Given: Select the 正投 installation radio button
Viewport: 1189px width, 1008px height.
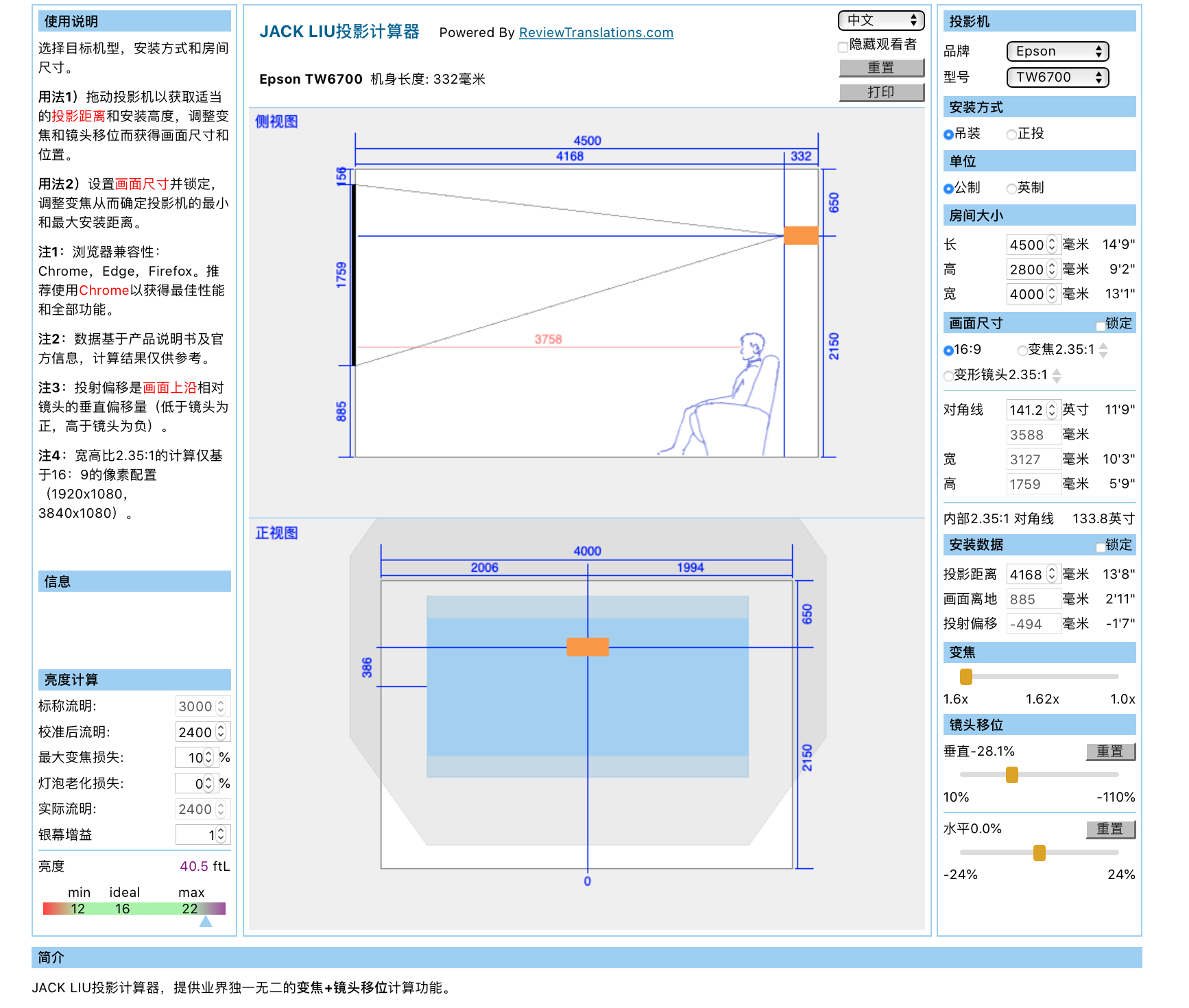Looking at the screenshot, I should [x=1011, y=134].
